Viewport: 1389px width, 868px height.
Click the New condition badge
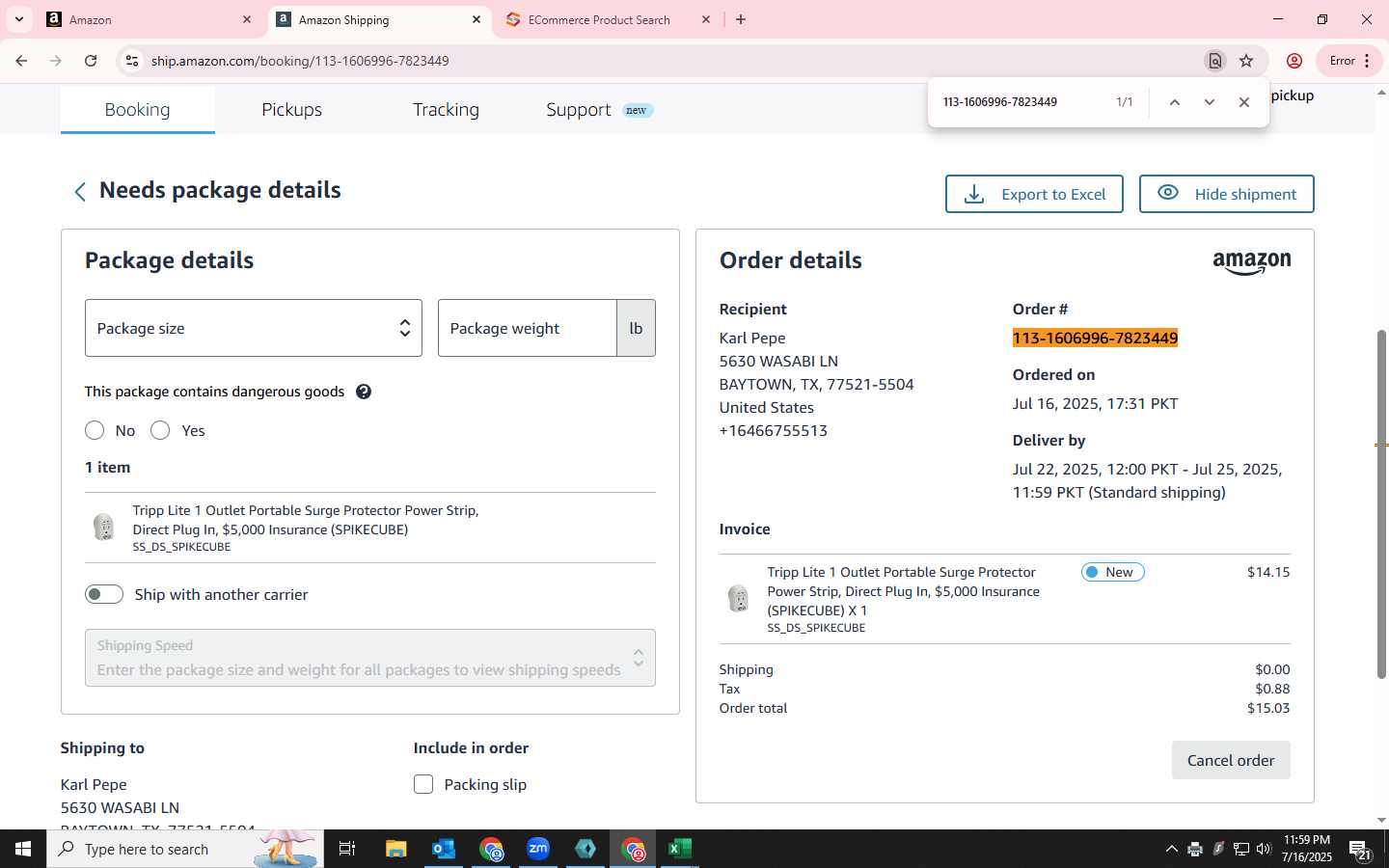coord(1113,572)
